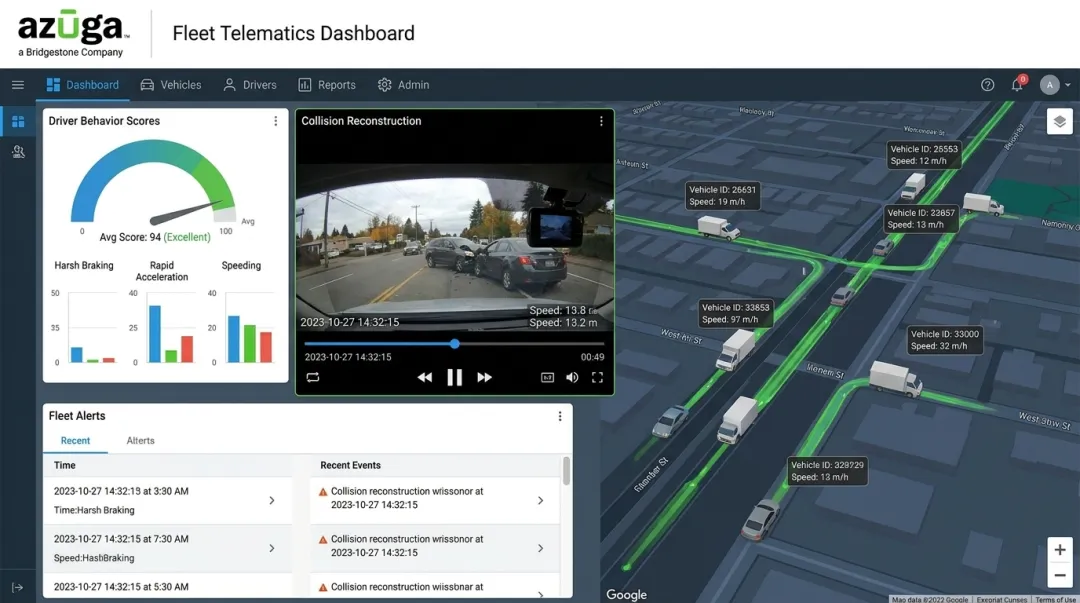Open the map layers button
1080x603 pixels.
pos(1059,122)
